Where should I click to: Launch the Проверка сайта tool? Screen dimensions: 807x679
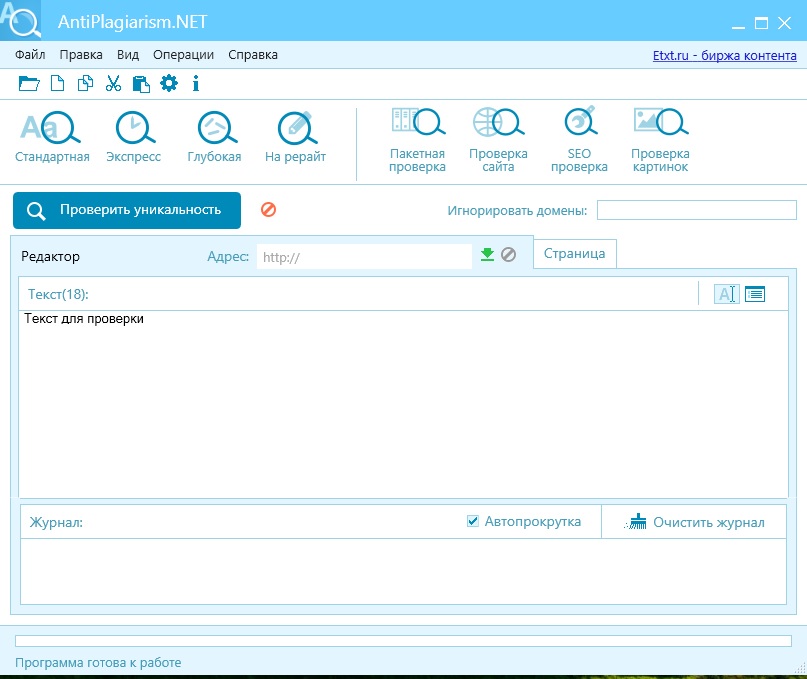point(498,140)
